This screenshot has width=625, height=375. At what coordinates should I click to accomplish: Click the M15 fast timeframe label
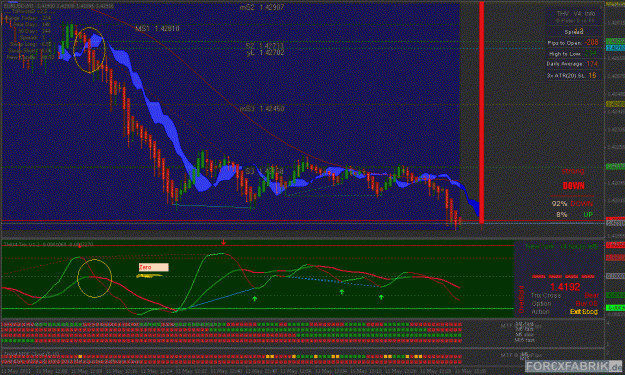tap(524, 340)
